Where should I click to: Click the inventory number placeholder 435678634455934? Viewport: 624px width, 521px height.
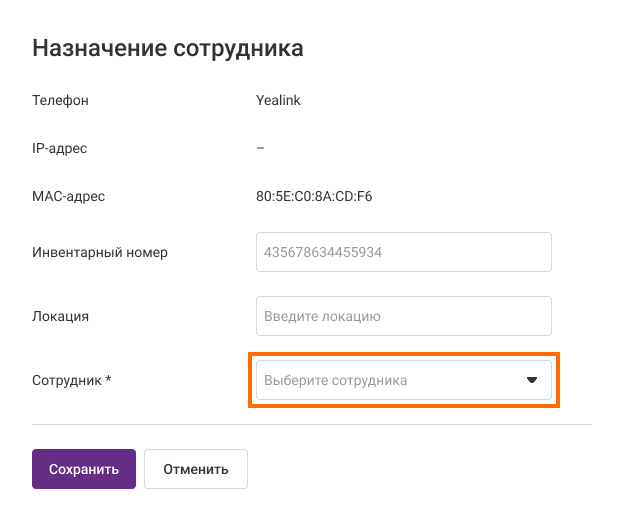pyautogui.click(x=323, y=252)
